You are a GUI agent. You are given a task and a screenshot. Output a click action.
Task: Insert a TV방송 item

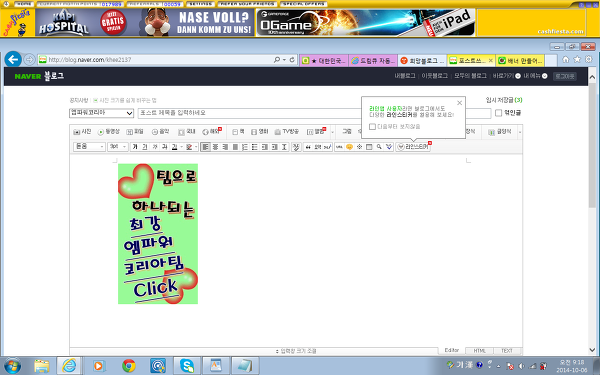(287, 132)
